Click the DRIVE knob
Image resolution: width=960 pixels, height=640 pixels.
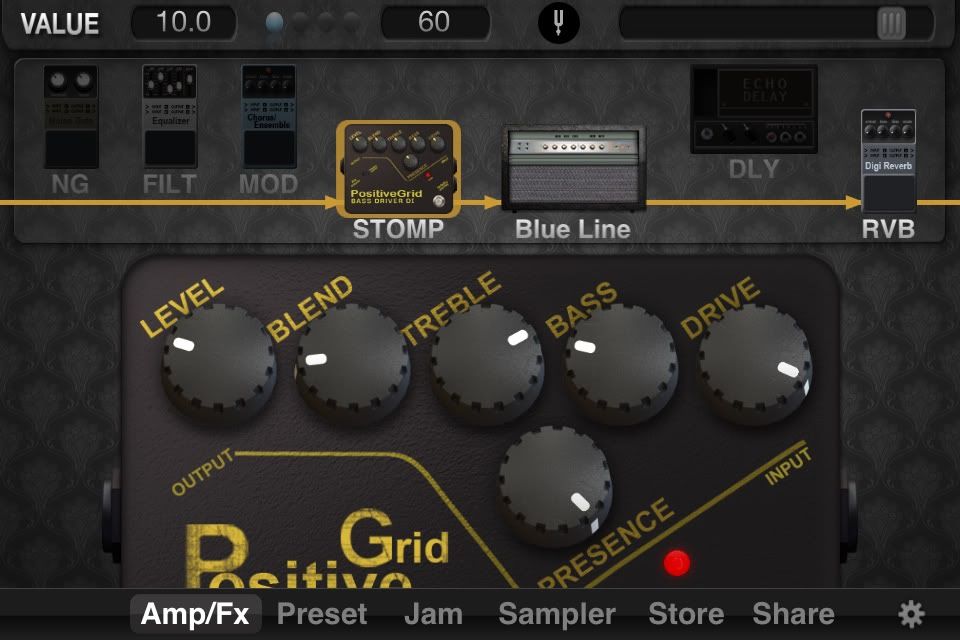755,365
